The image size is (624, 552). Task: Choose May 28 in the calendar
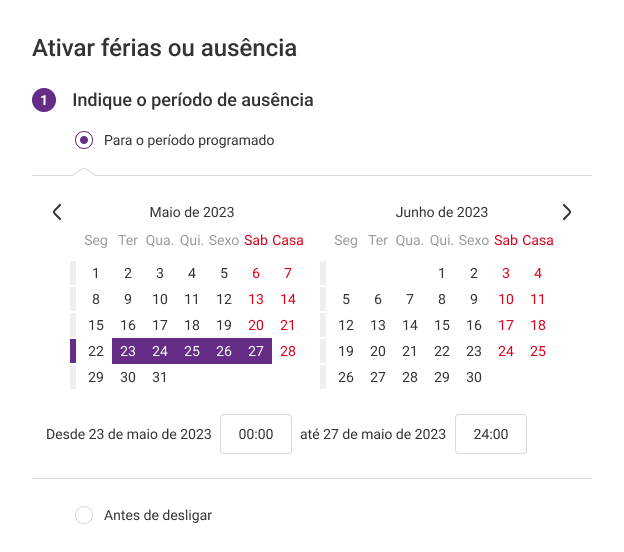(288, 351)
